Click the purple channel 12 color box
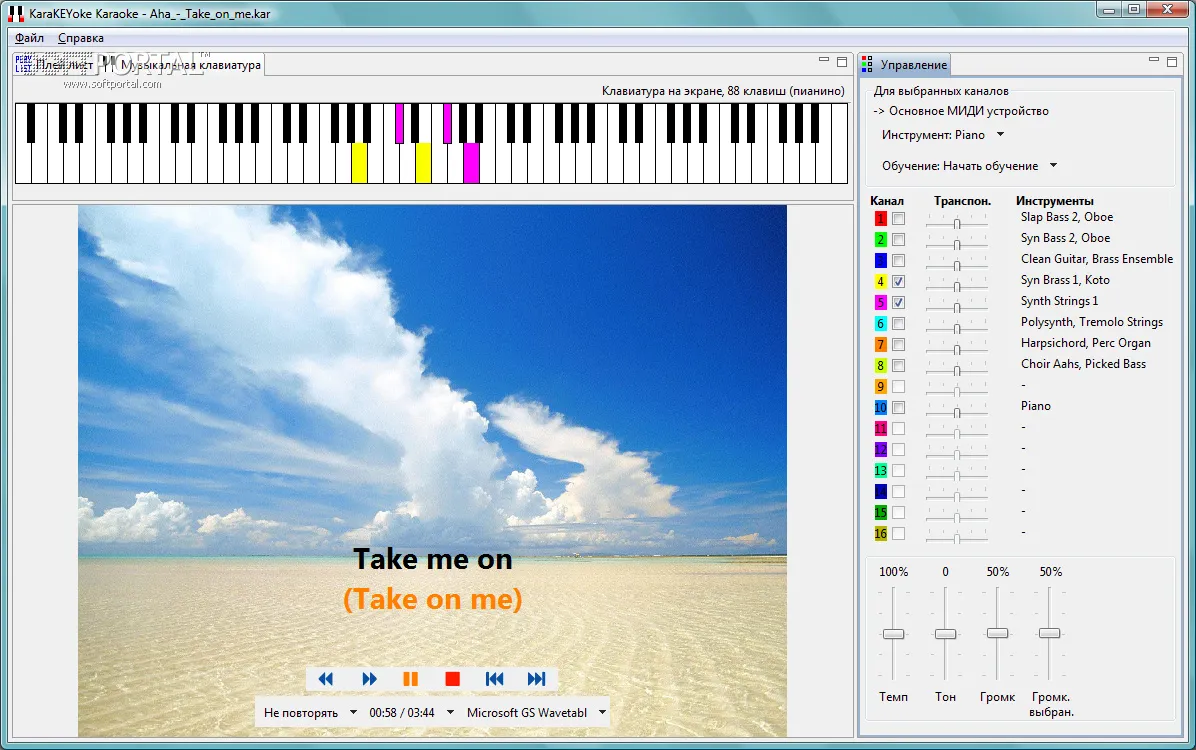 [880, 449]
